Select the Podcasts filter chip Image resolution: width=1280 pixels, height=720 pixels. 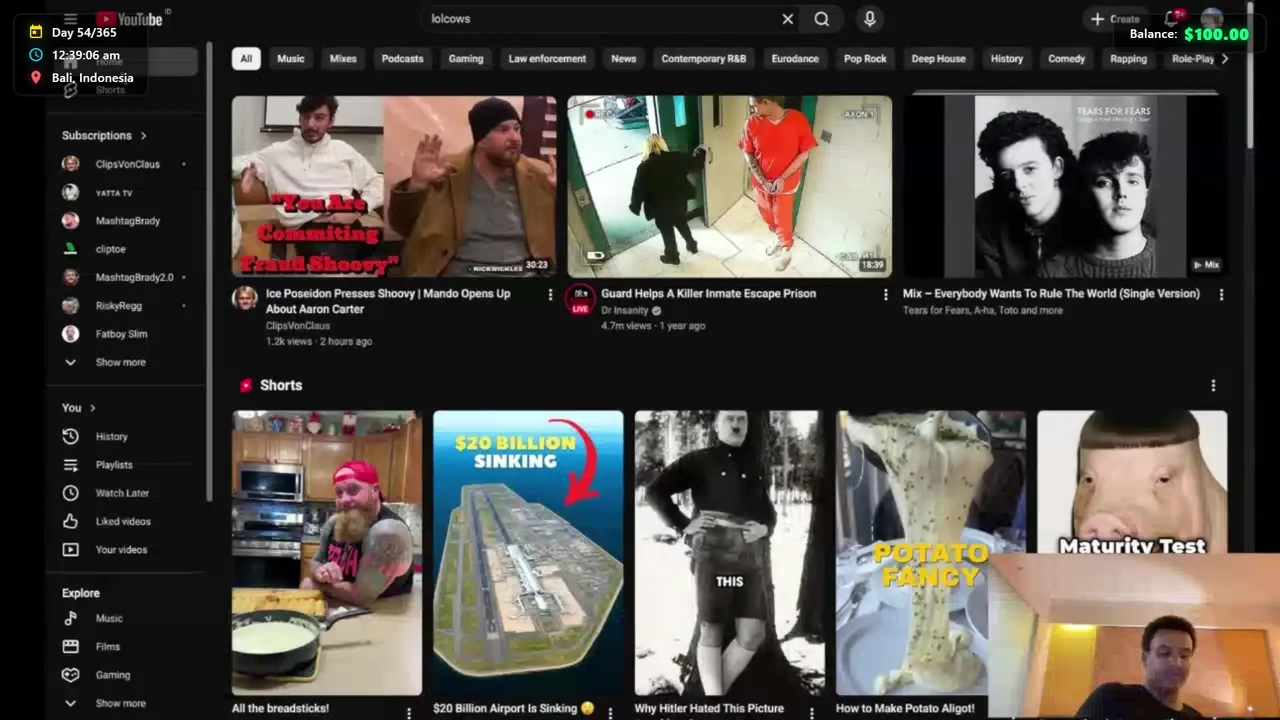[402, 59]
